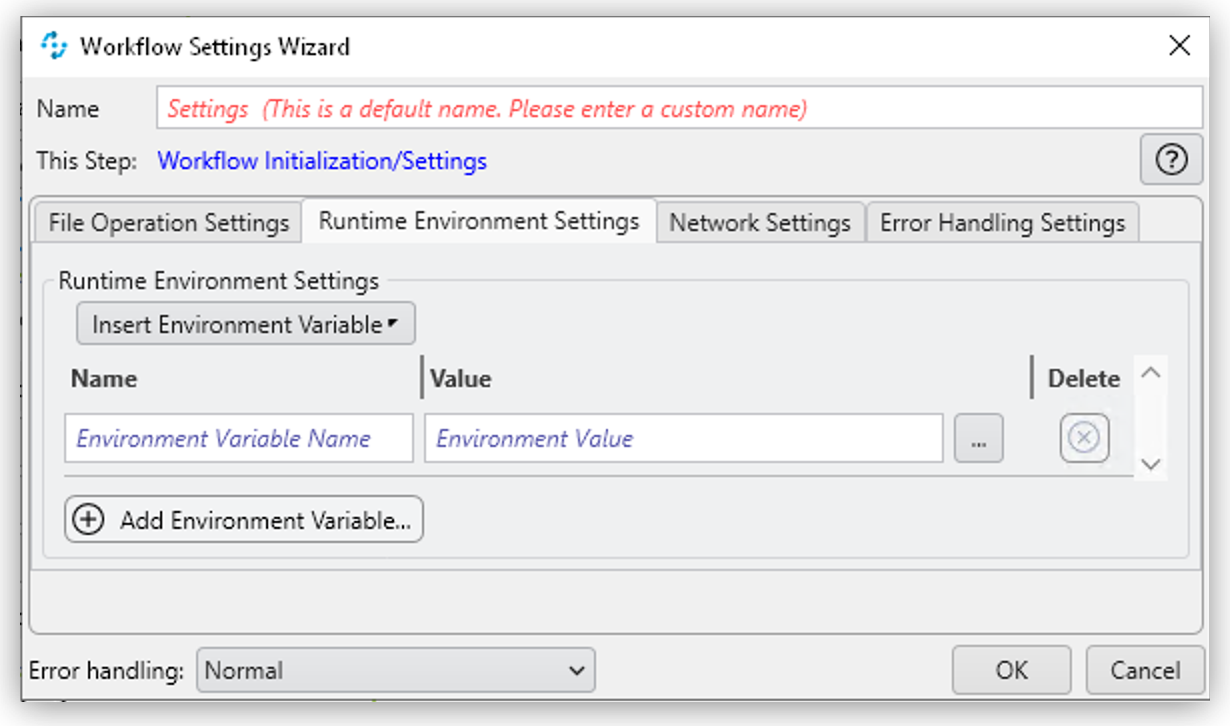Open the help icon
Viewport: 1230px width, 726px height.
point(1171,160)
